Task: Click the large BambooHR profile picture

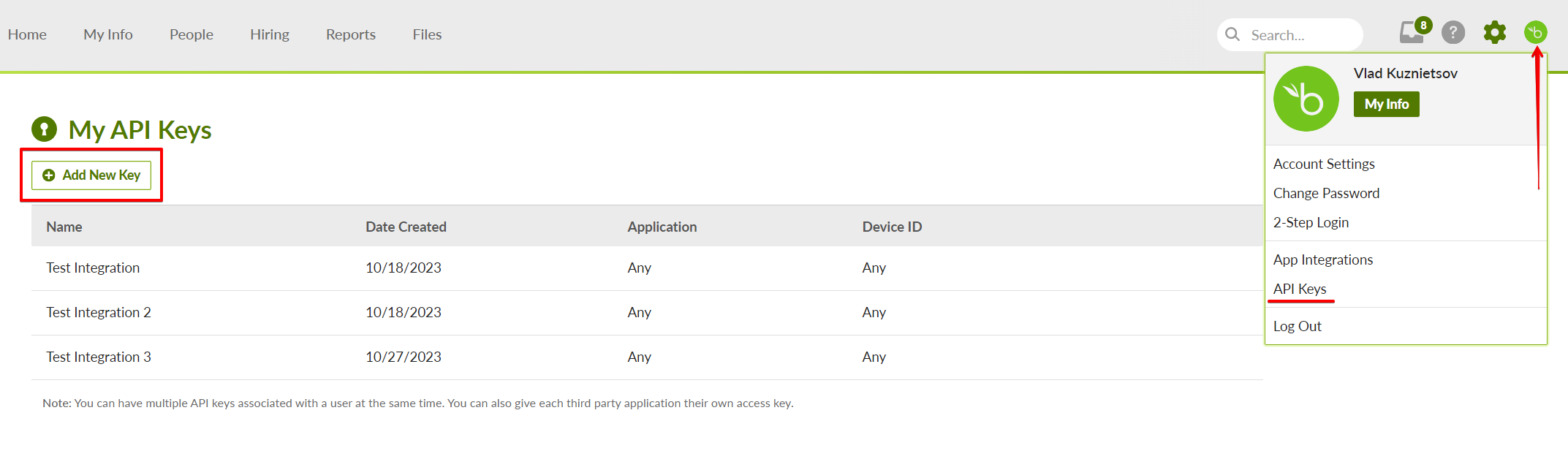Action: coord(1306,99)
